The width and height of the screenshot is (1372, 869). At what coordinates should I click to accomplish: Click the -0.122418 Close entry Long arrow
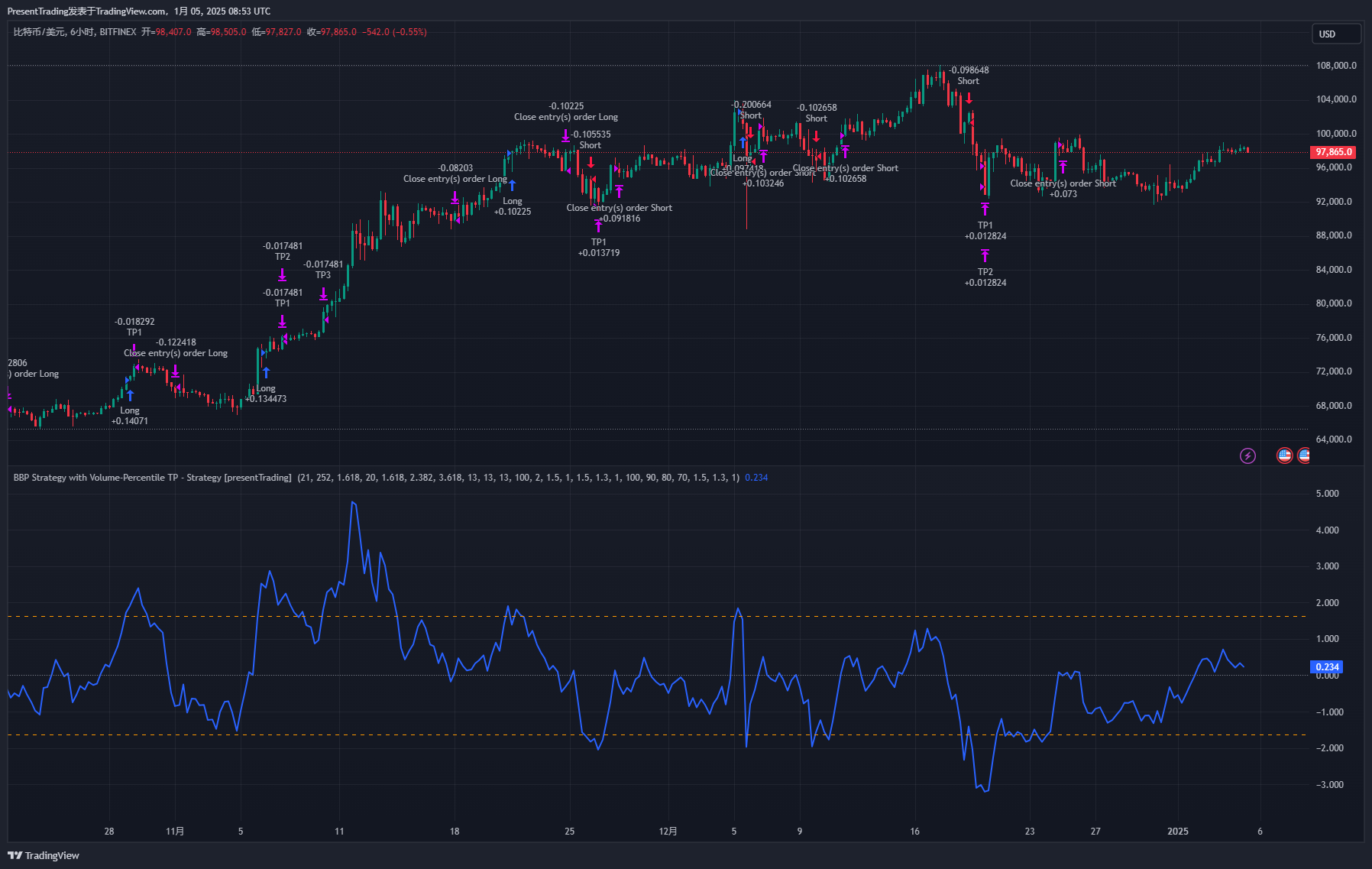175,371
